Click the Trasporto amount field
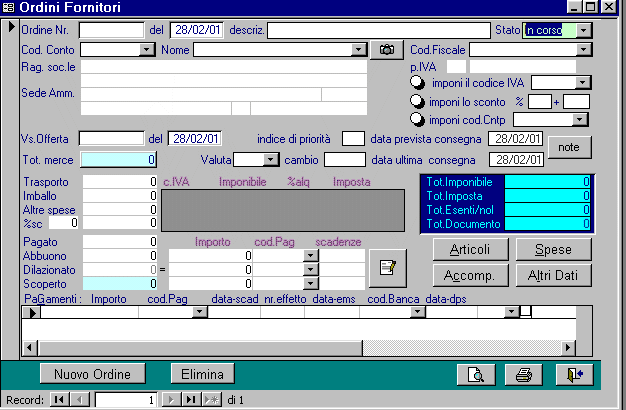The width and height of the screenshot is (626, 410). [120, 182]
